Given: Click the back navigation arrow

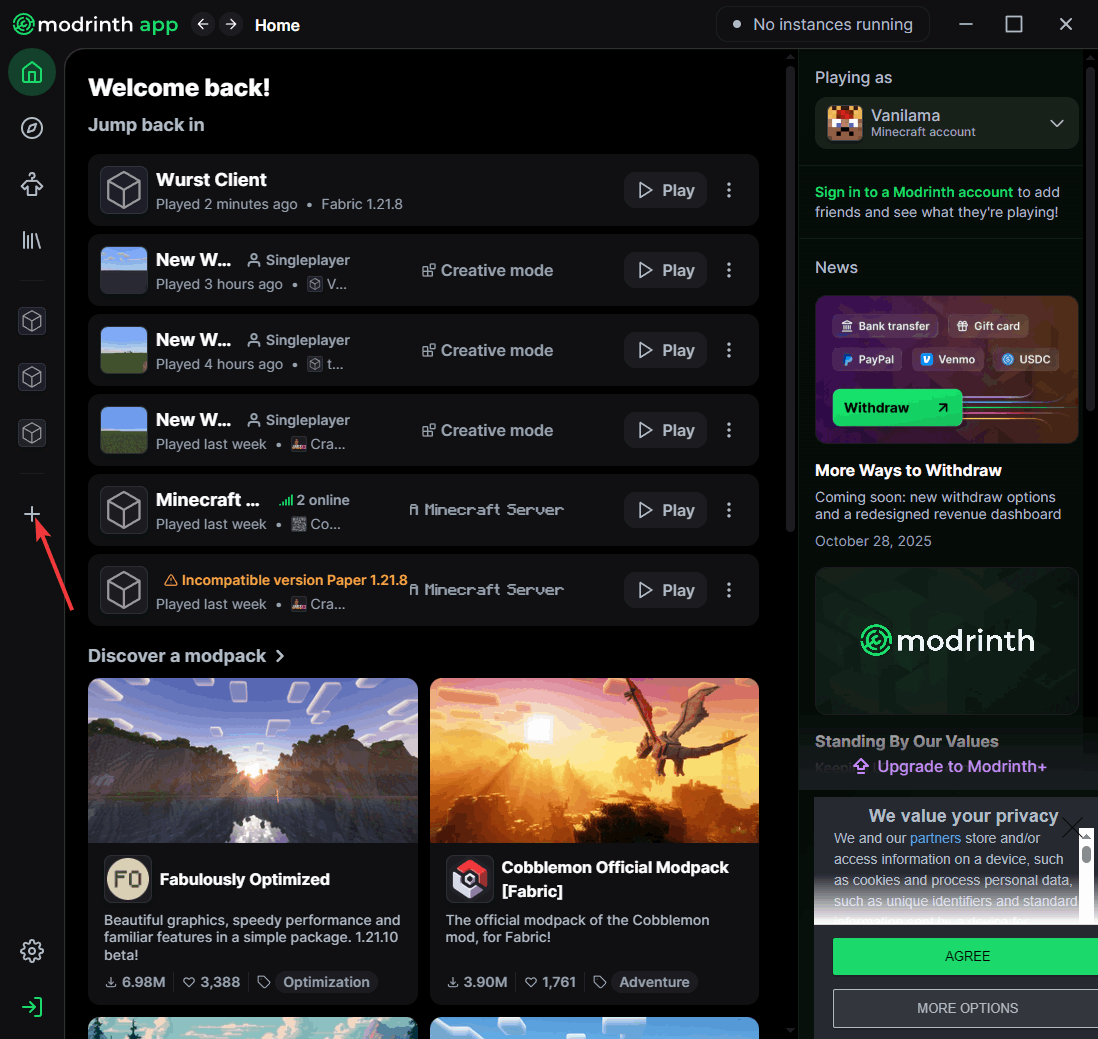Looking at the screenshot, I should [x=202, y=24].
